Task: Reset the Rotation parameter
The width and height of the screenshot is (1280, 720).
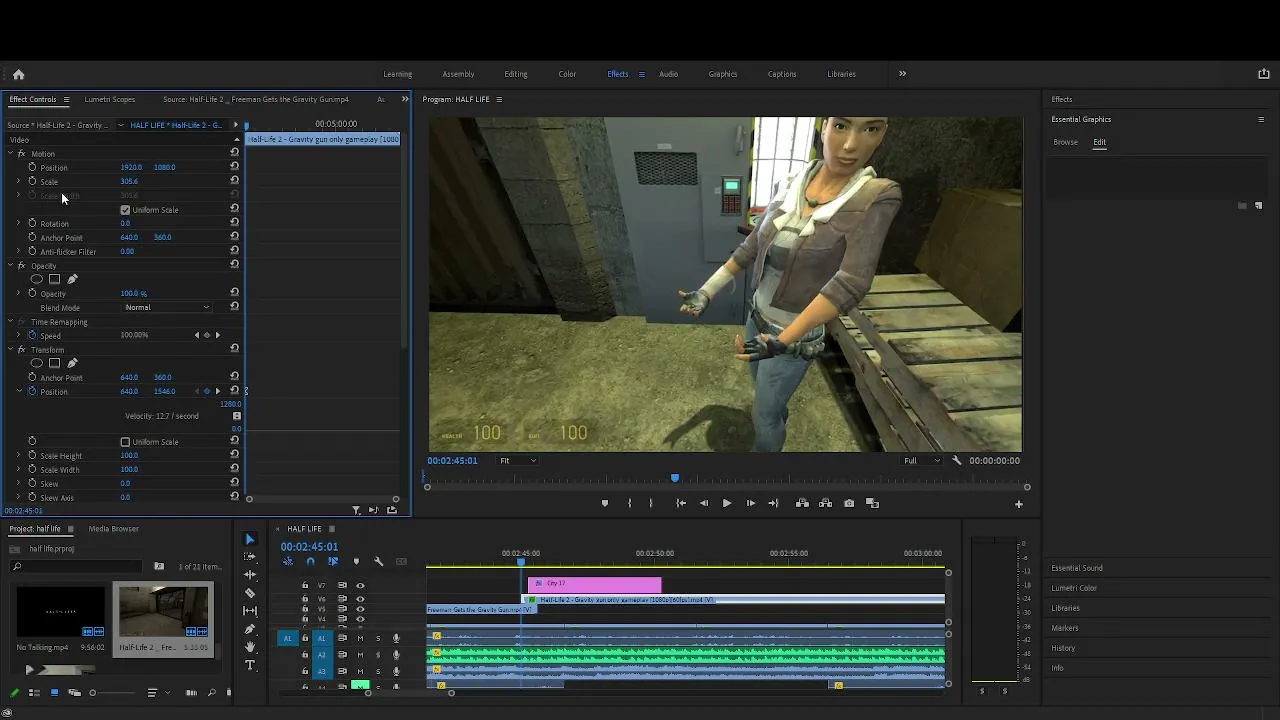Action: point(235,223)
